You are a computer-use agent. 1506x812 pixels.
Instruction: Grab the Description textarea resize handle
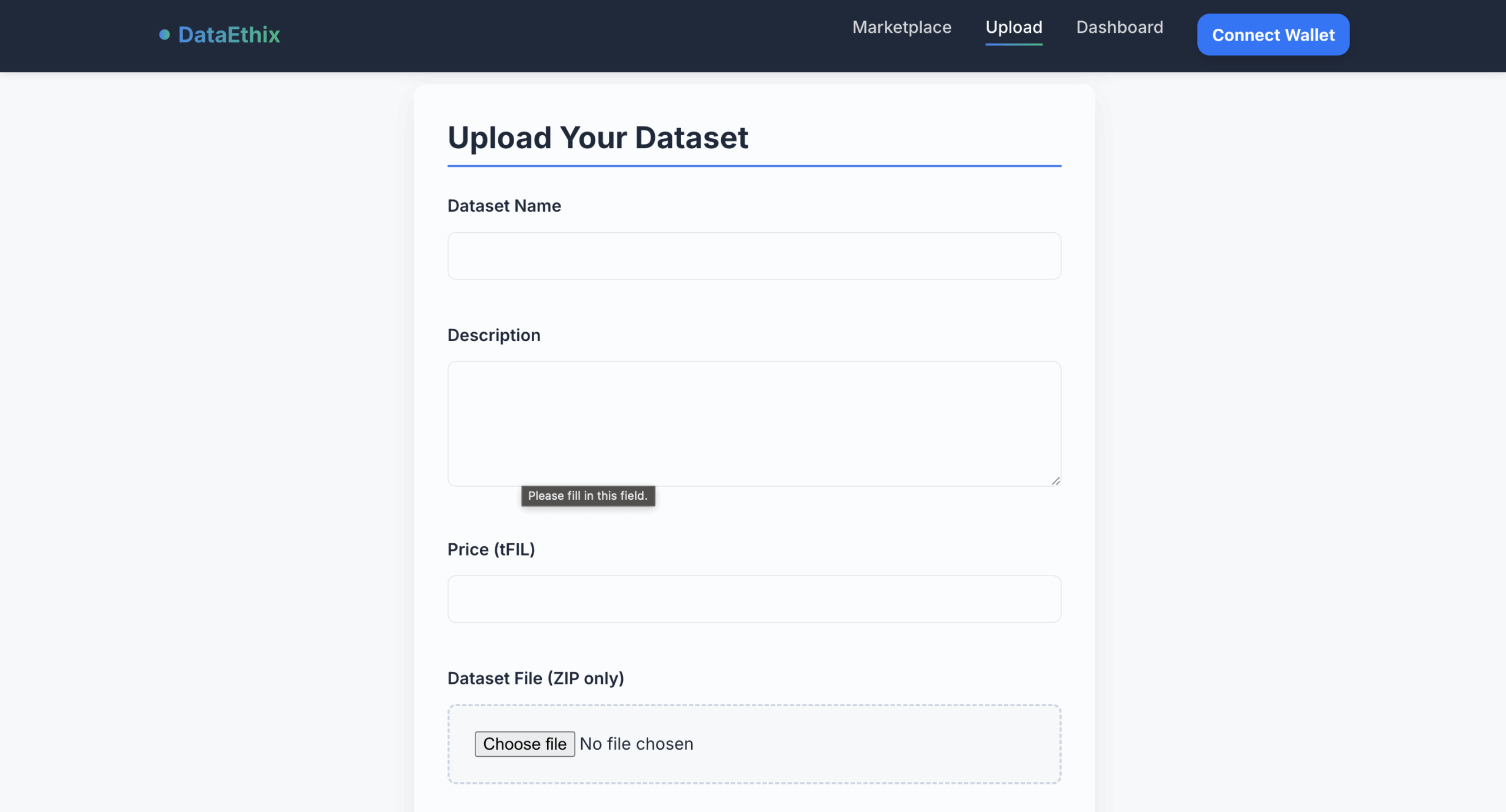[x=1055, y=481]
